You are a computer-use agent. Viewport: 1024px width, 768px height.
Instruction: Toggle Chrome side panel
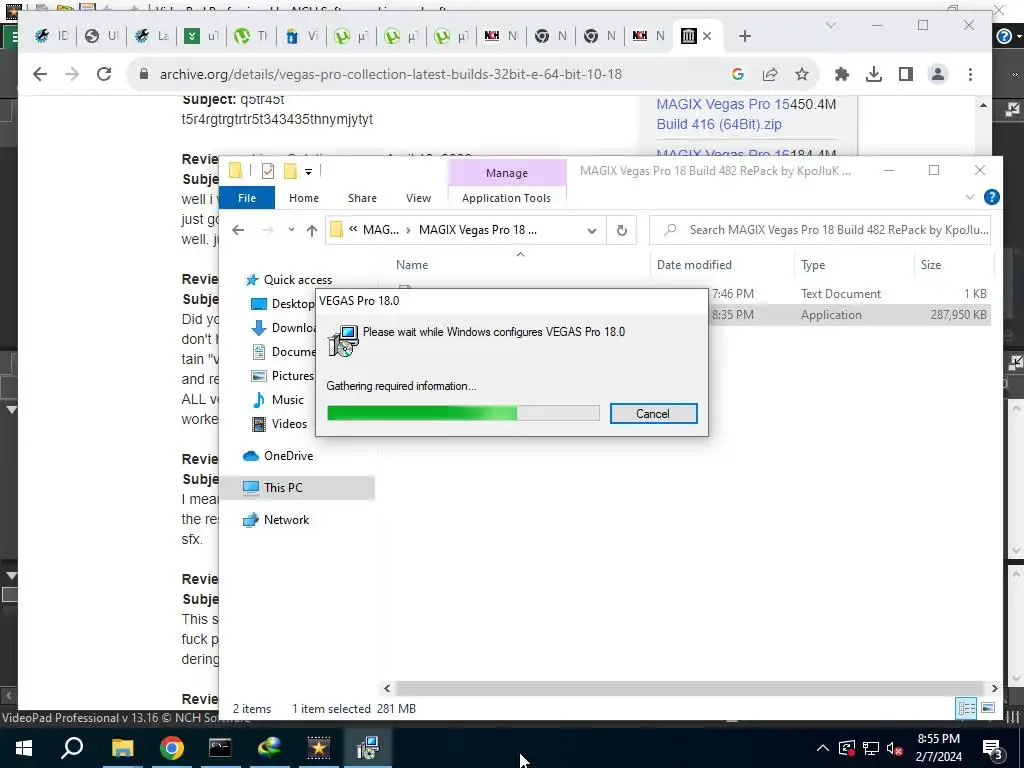click(x=905, y=74)
